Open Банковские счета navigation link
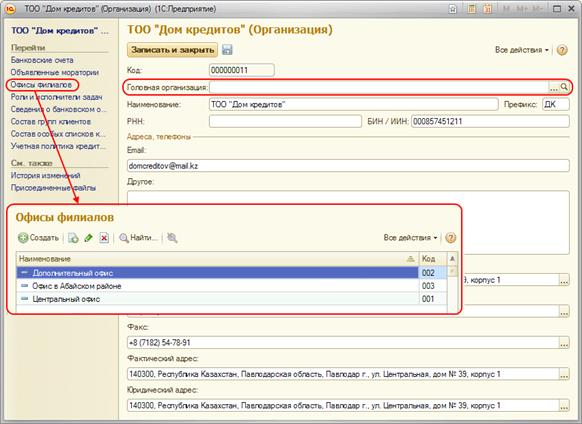The width and height of the screenshot is (582, 424). tap(42, 60)
